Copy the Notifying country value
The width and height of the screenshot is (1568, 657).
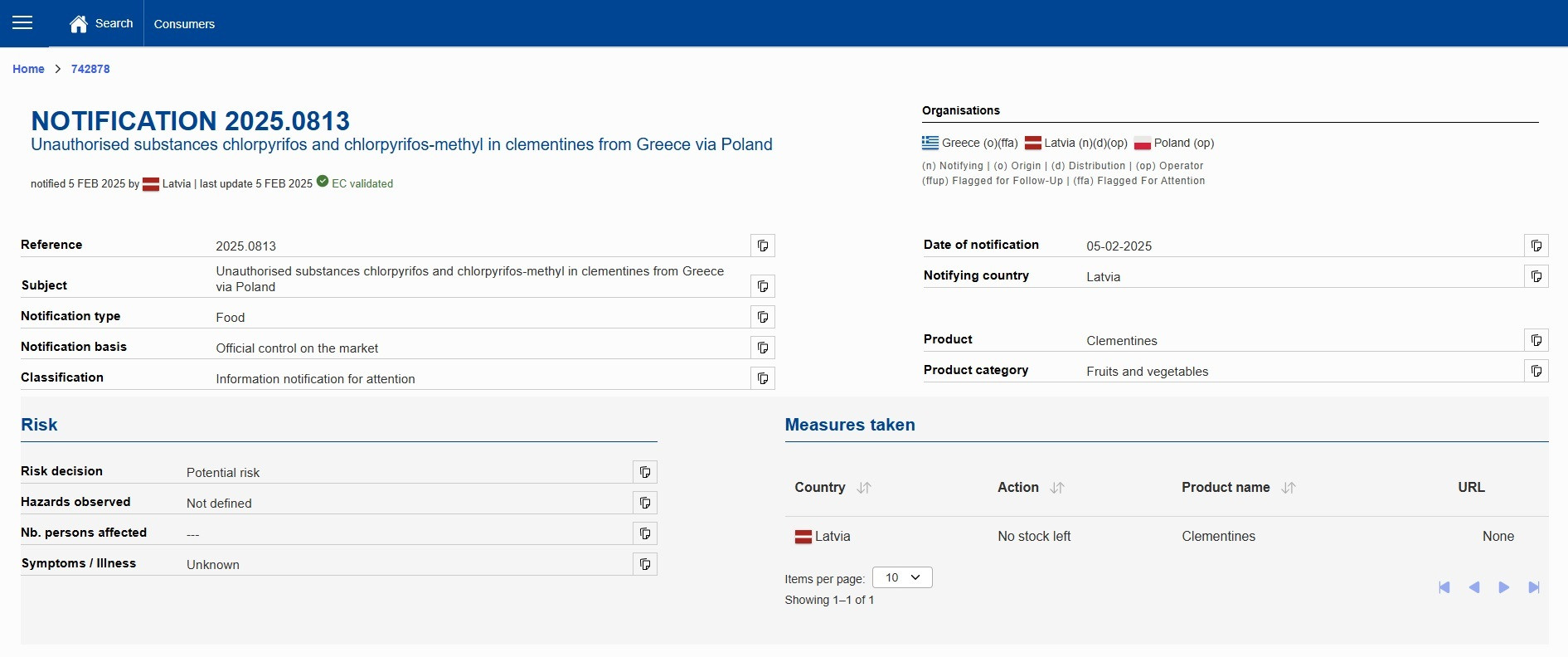point(1536,276)
